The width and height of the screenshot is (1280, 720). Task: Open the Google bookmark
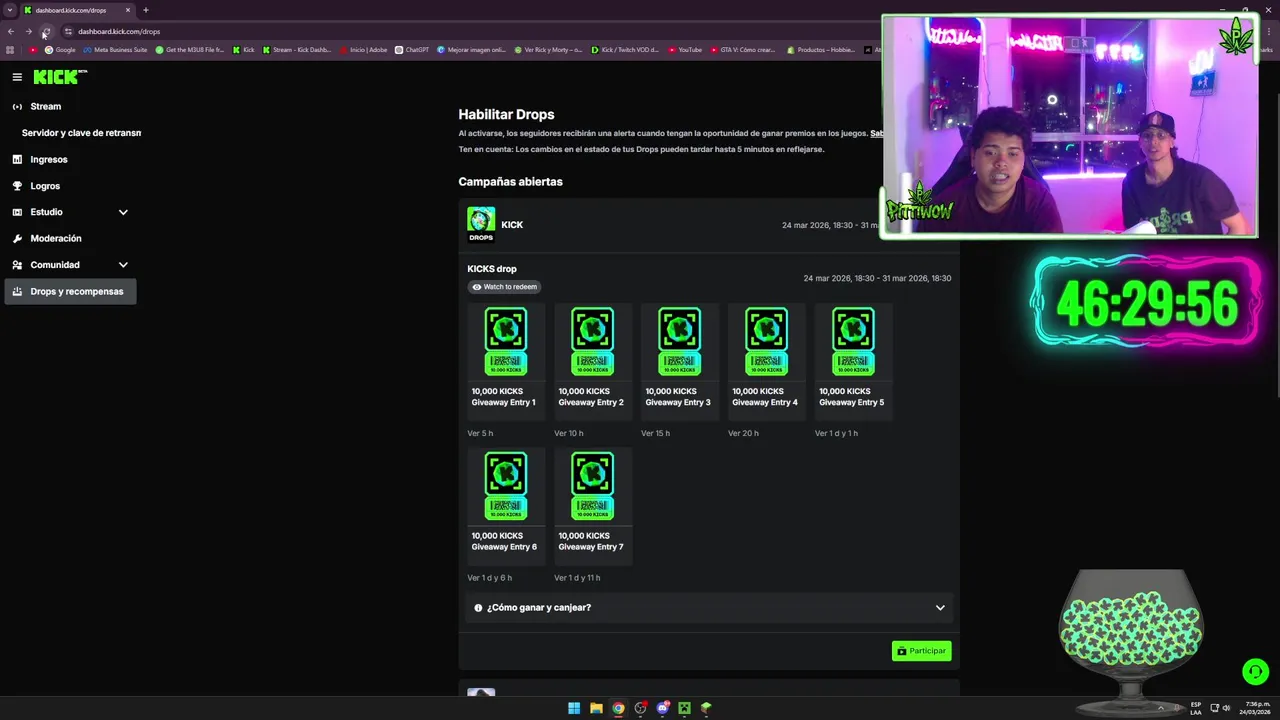[60, 50]
